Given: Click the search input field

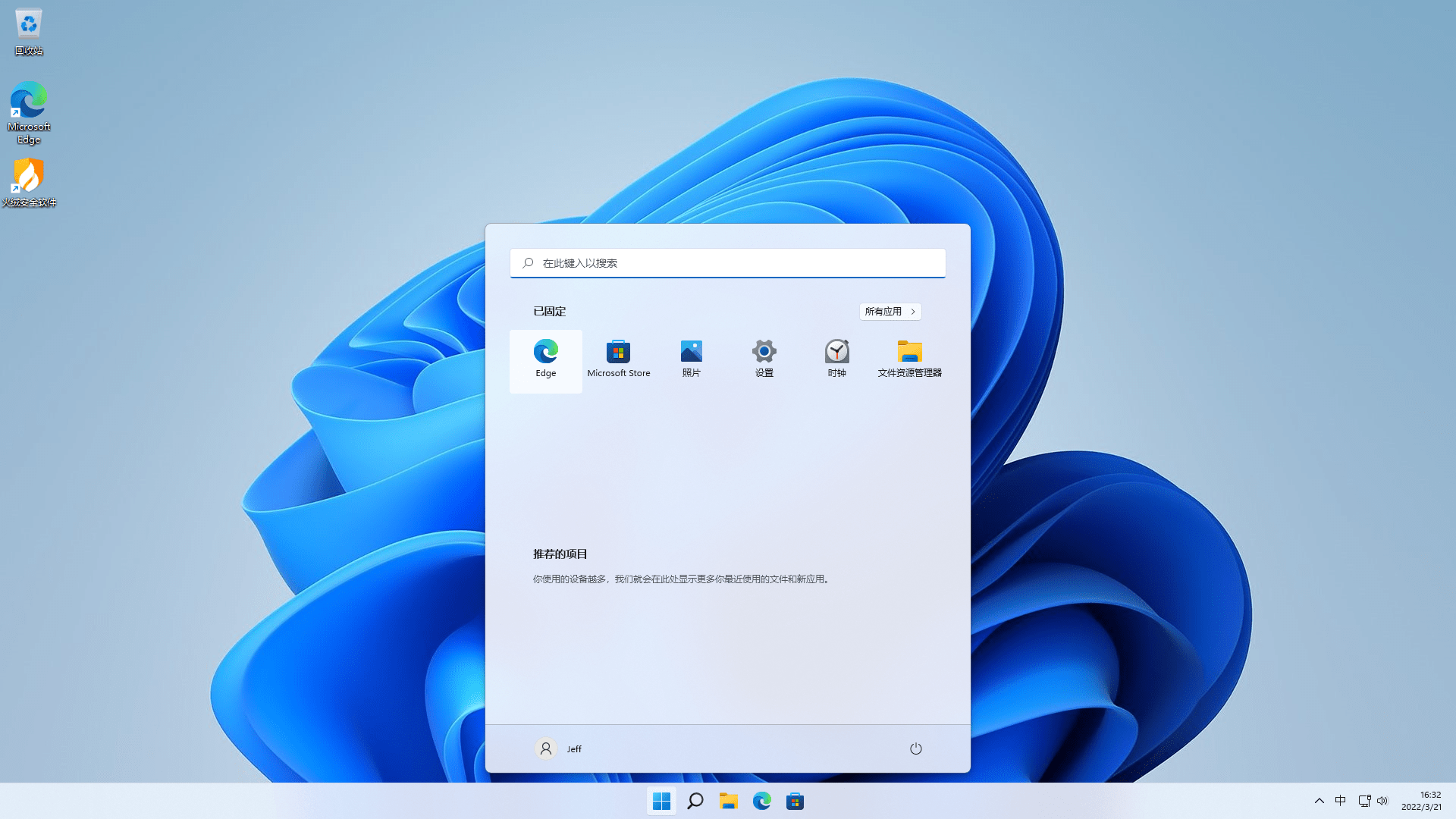Looking at the screenshot, I should pyautogui.click(x=728, y=263).
